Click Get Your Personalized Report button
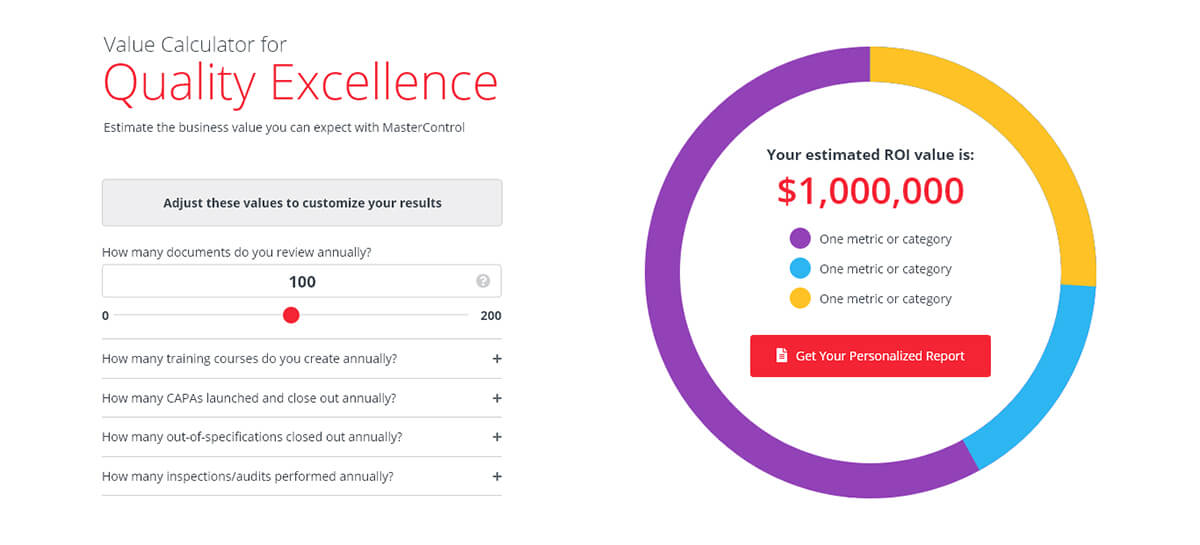The height and width of the screenshot is (545, 1200). [x=870, y=356]
